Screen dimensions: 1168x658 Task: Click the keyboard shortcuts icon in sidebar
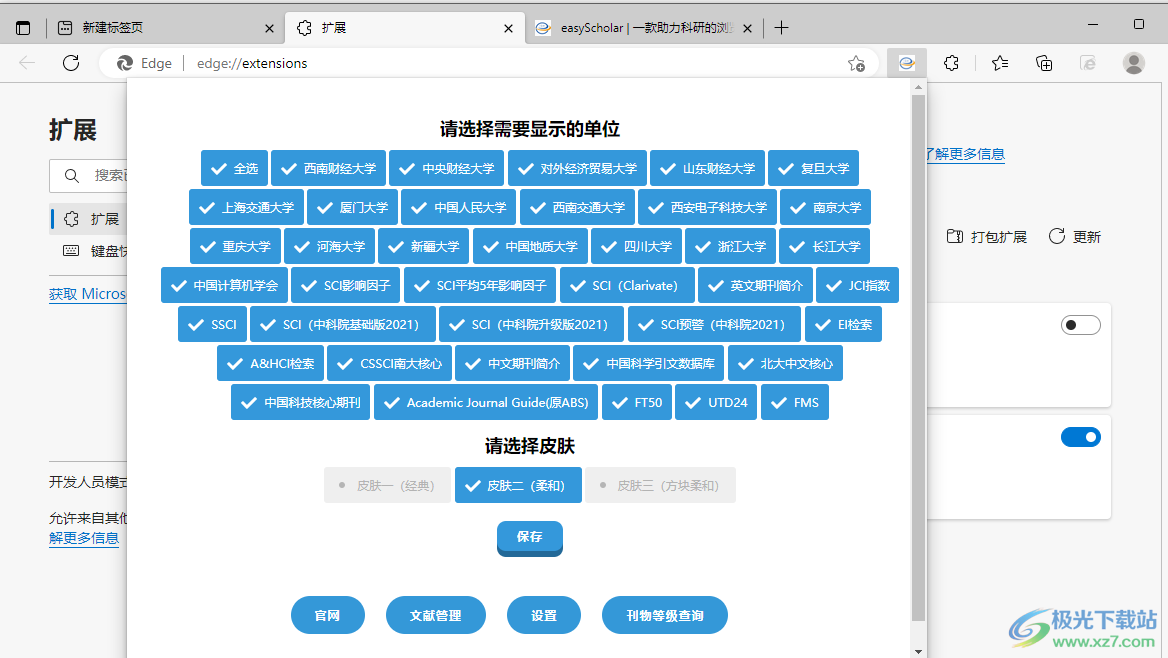(x=71, y=250)
